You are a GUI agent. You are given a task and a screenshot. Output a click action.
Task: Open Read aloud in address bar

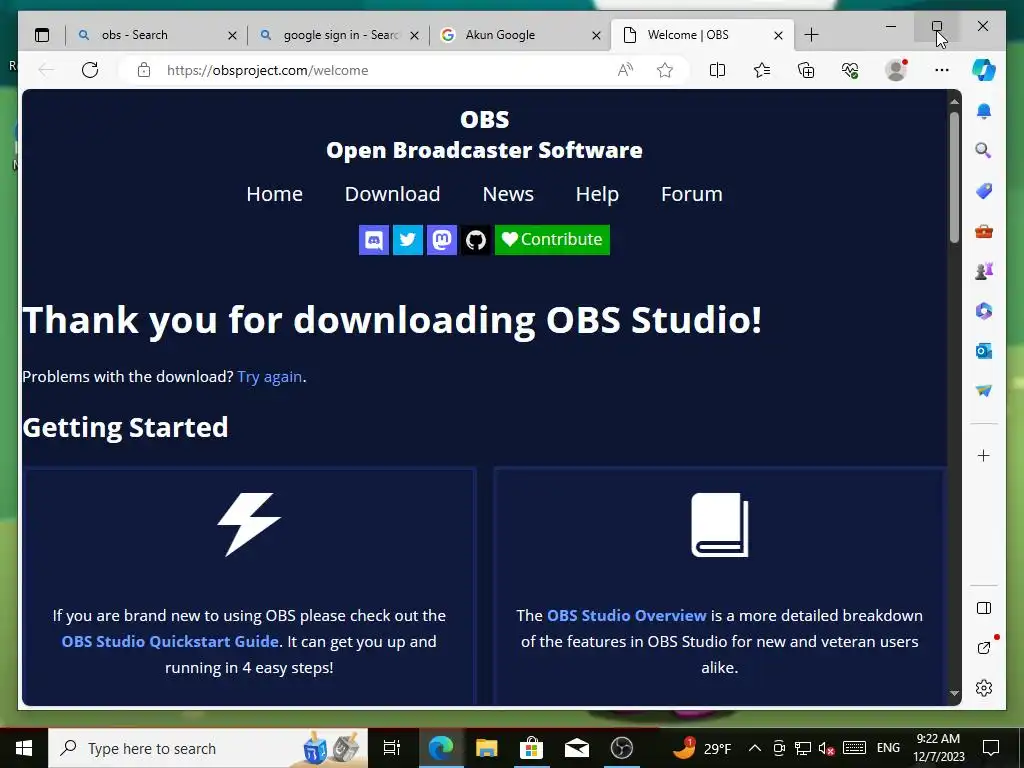(x=625, y=70)
